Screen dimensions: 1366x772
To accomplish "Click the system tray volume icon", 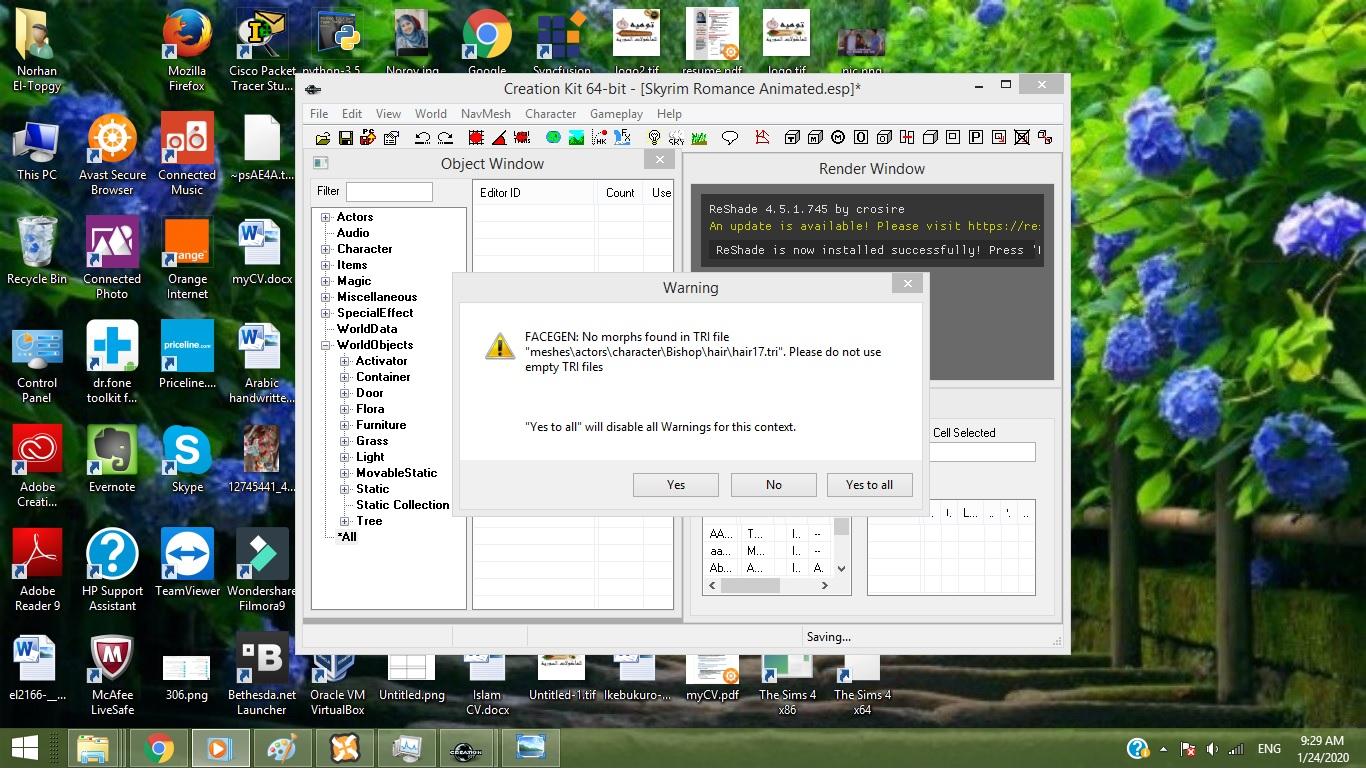I will 1212,749.
